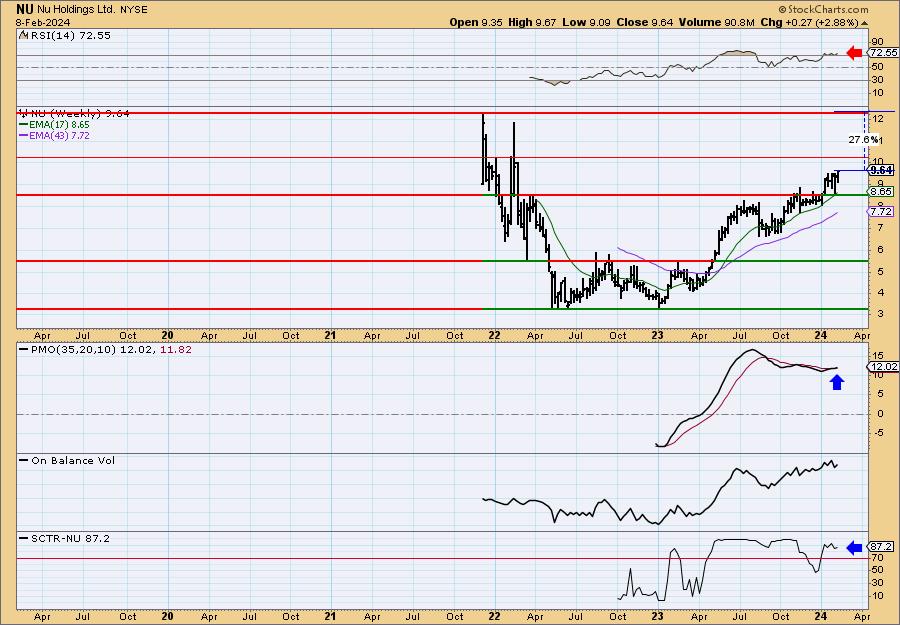The height and width of the screenshot is (625, 900).
Task: Click year 24 on the price panel date axis
Action: pos(821,335)
